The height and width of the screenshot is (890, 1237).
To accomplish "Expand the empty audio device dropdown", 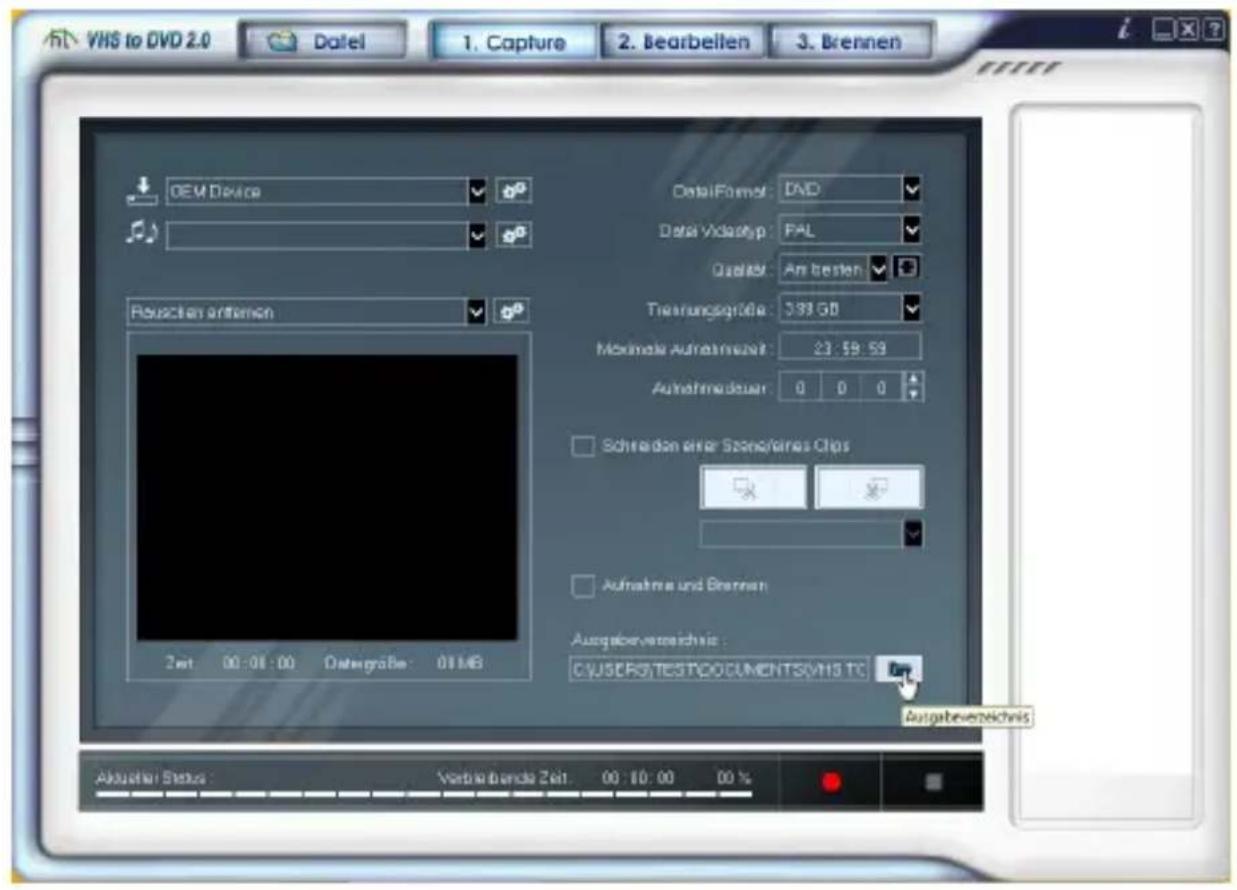I will pyautogui.click(x=479, y=235).
